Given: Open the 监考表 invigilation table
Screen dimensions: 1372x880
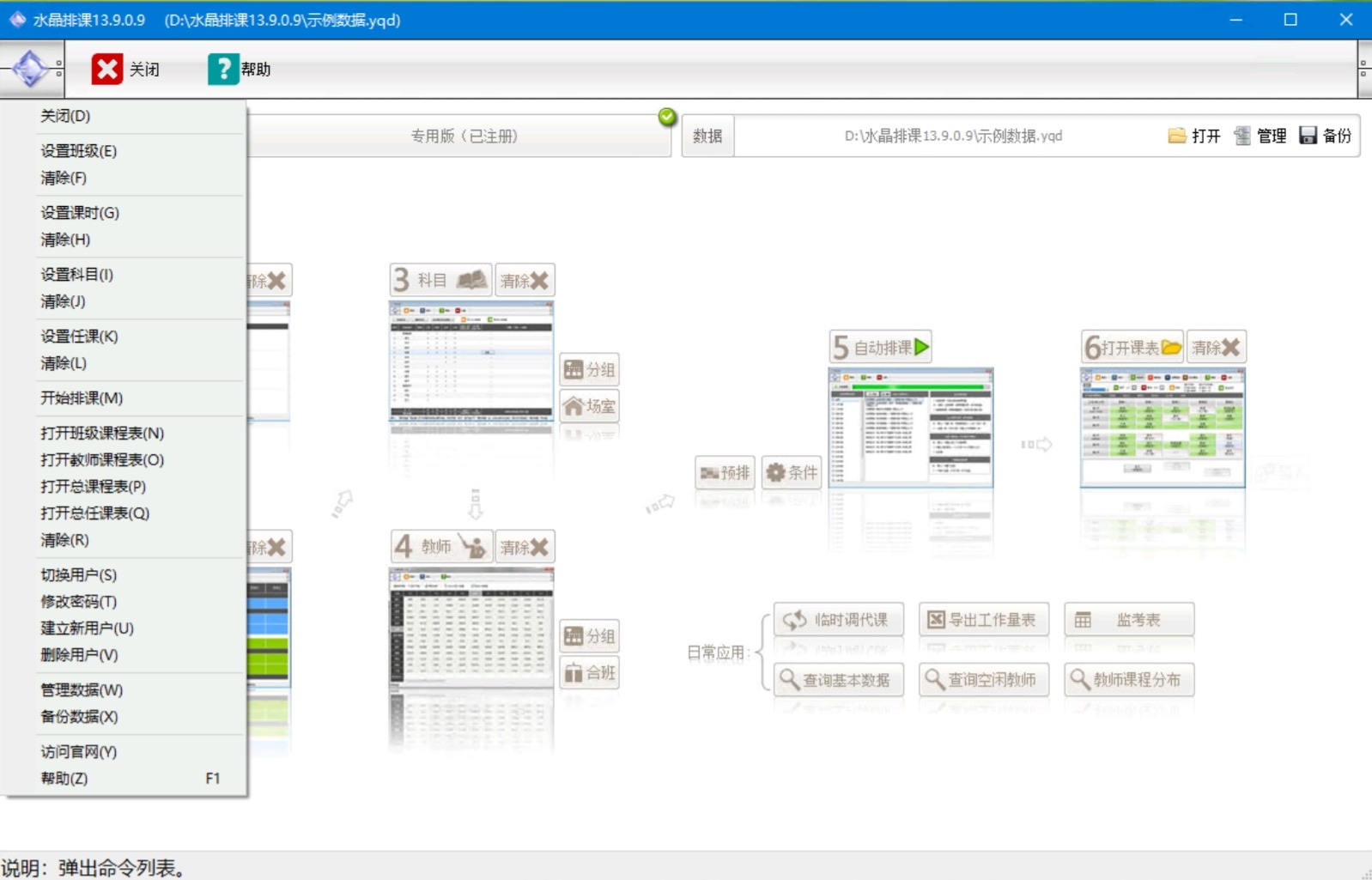Looking at the screenshot, I should tap(1129, 619).
